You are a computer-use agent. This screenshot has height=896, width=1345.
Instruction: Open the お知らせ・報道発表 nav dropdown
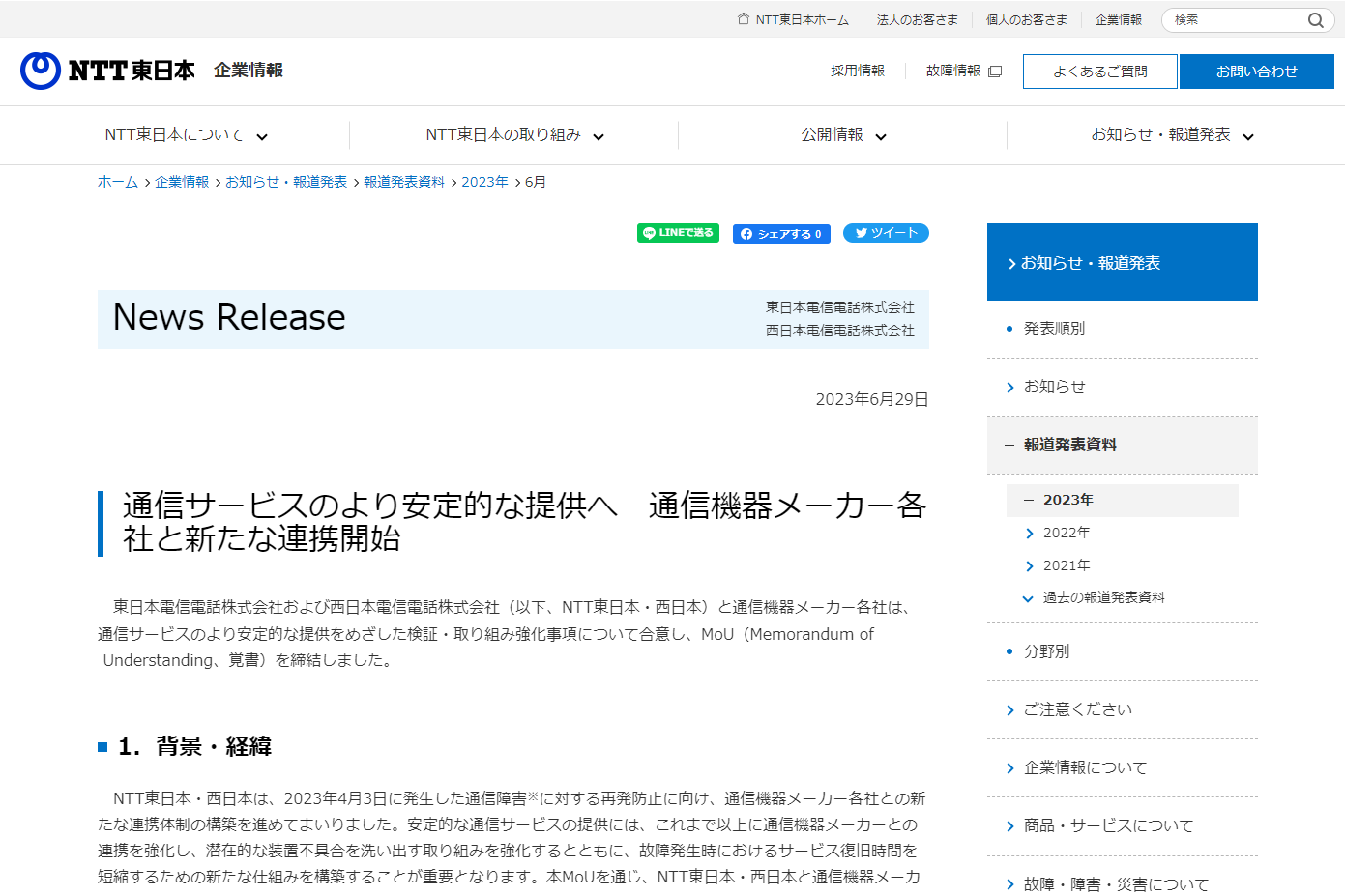(1248, 136)
